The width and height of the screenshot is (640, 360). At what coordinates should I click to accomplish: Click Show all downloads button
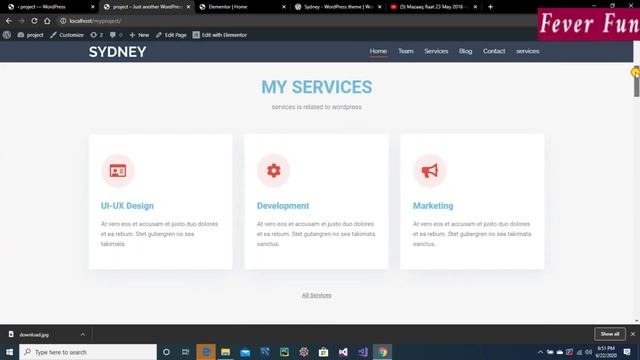[610, 334]
